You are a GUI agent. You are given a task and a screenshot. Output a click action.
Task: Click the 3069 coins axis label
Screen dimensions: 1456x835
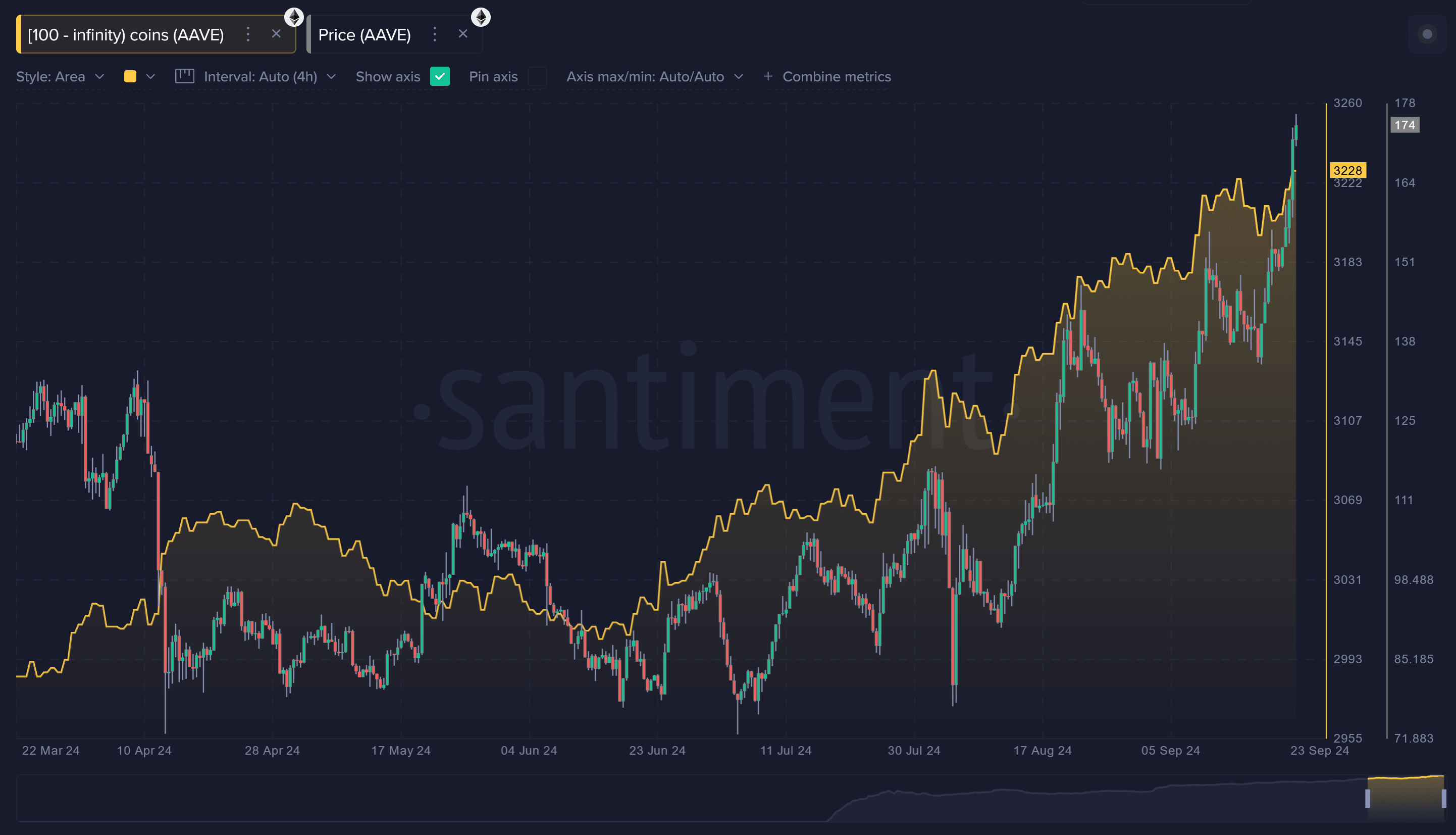(x=1347, y=500)
